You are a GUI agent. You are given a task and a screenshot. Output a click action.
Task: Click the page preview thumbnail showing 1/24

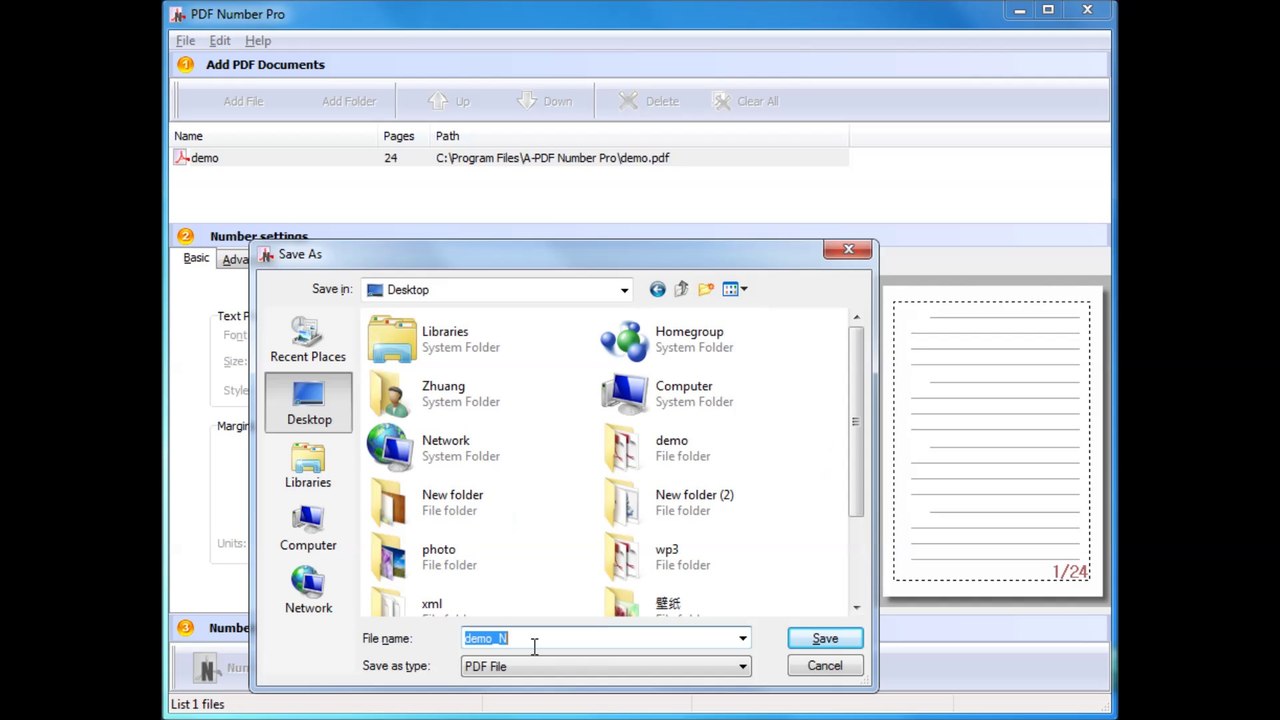[991, 441]
